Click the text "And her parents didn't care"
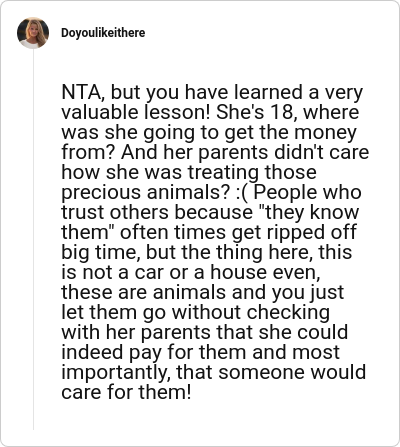 pos(245,152)
